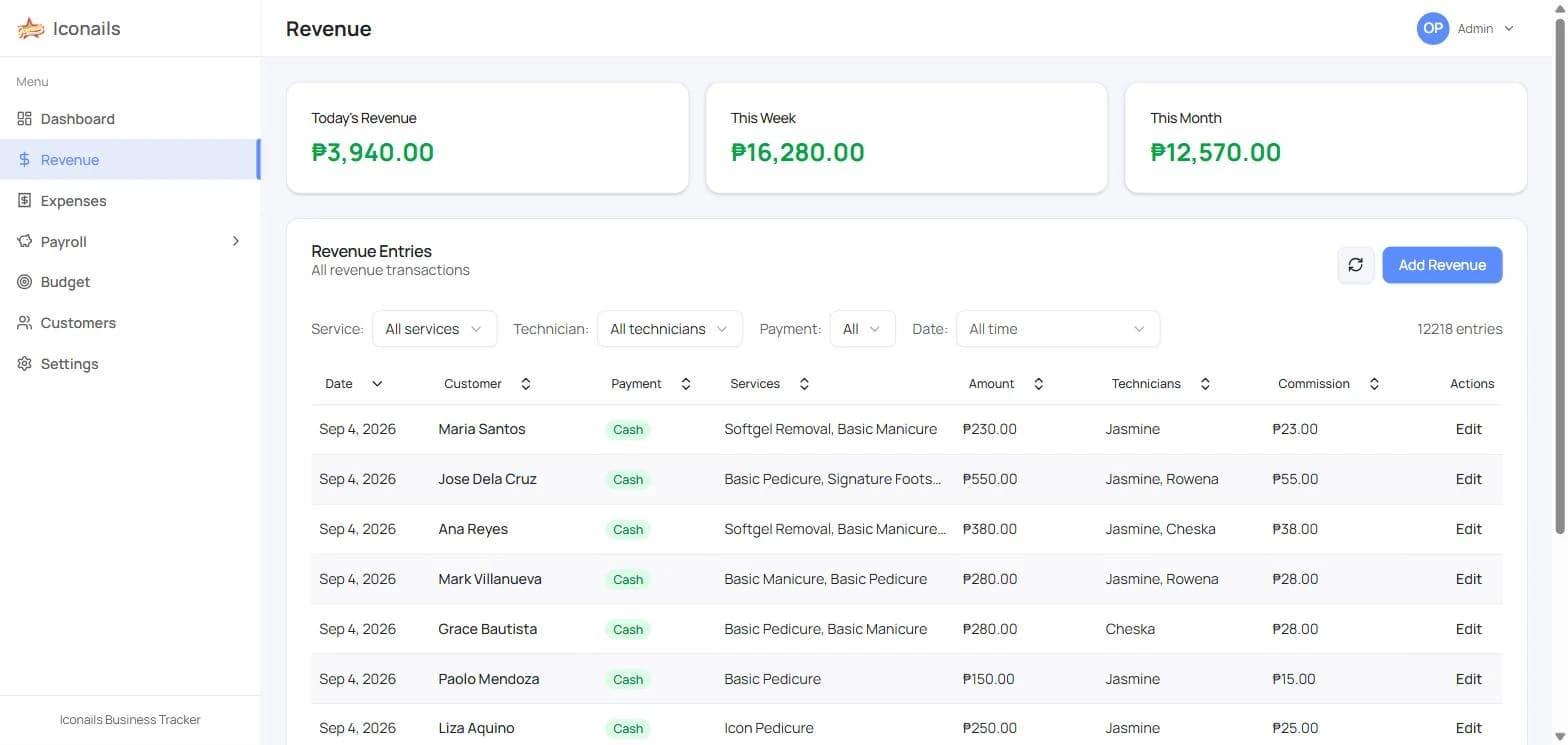Click the Budget target icon
Screen dimensions: 1568x745
click(25, 282)
